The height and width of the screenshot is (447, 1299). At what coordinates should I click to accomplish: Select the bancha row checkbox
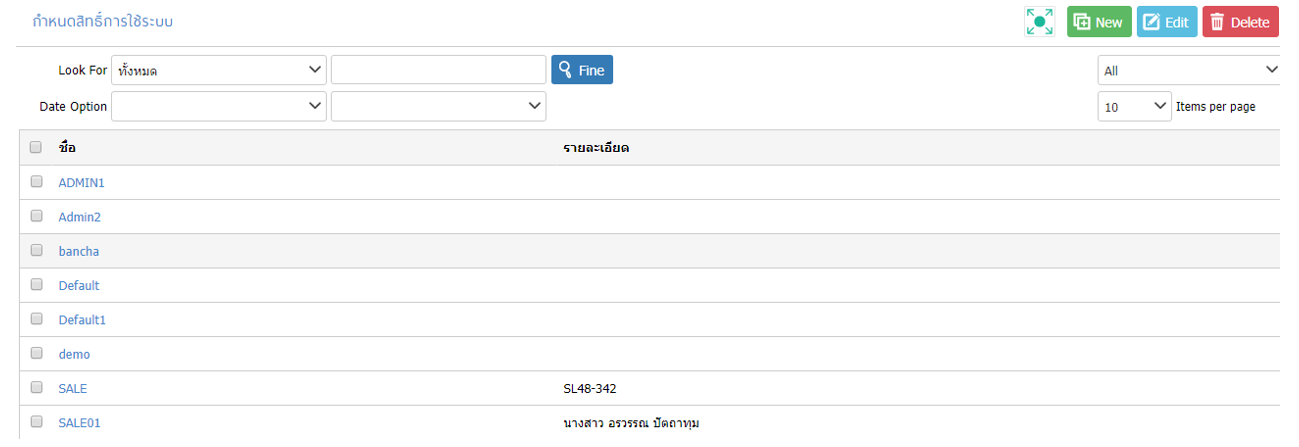(36, 250)
